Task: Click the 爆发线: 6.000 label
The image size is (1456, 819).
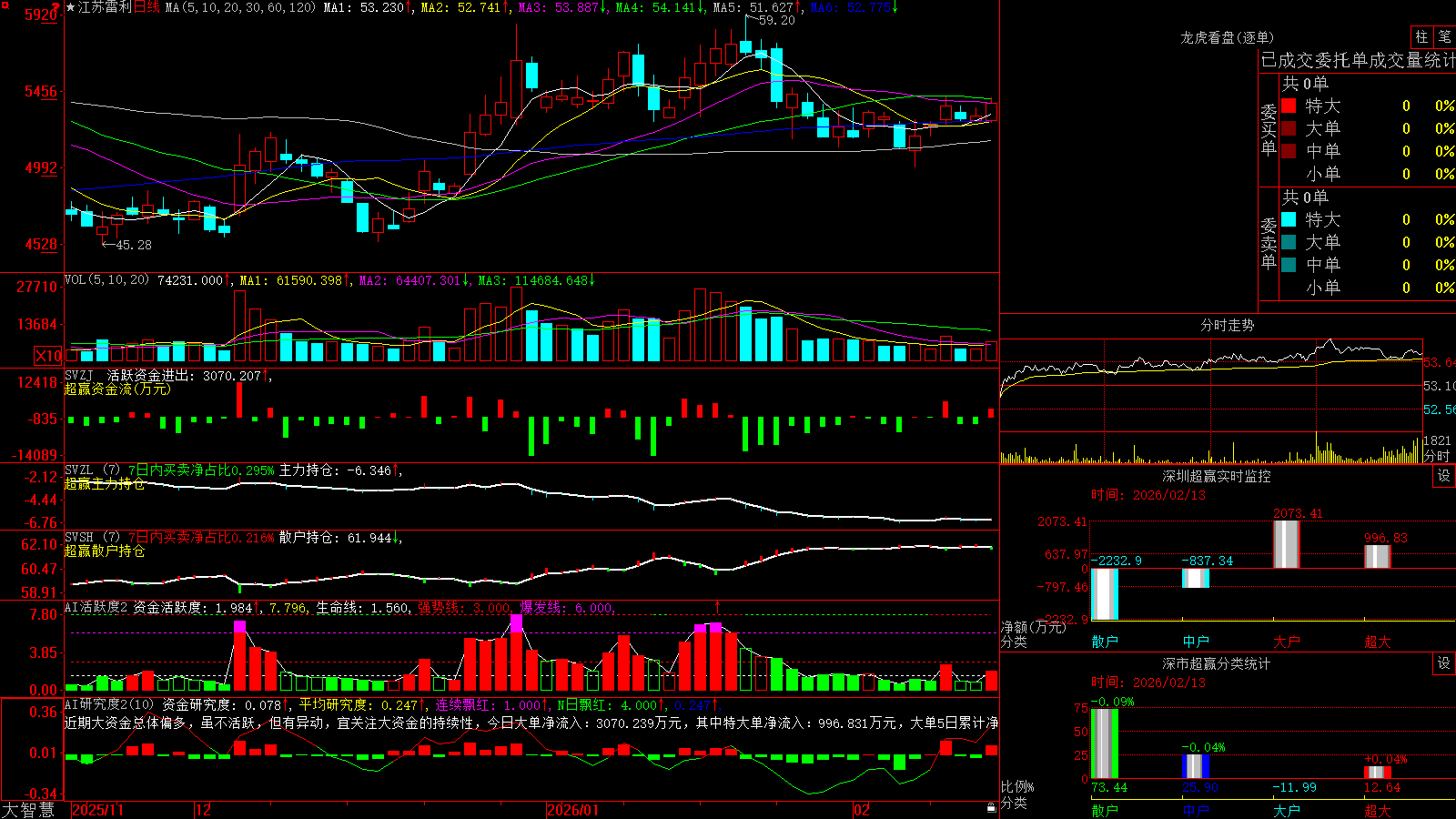Action: point(567,608)
